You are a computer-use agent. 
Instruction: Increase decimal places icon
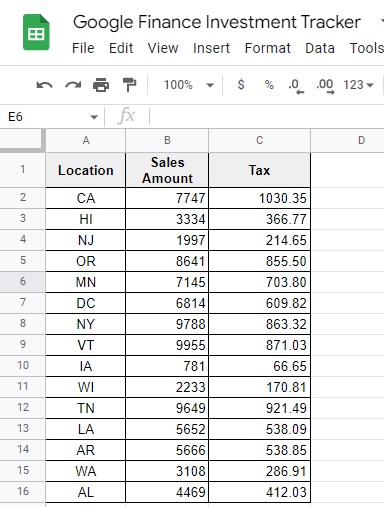click(325, 86)
